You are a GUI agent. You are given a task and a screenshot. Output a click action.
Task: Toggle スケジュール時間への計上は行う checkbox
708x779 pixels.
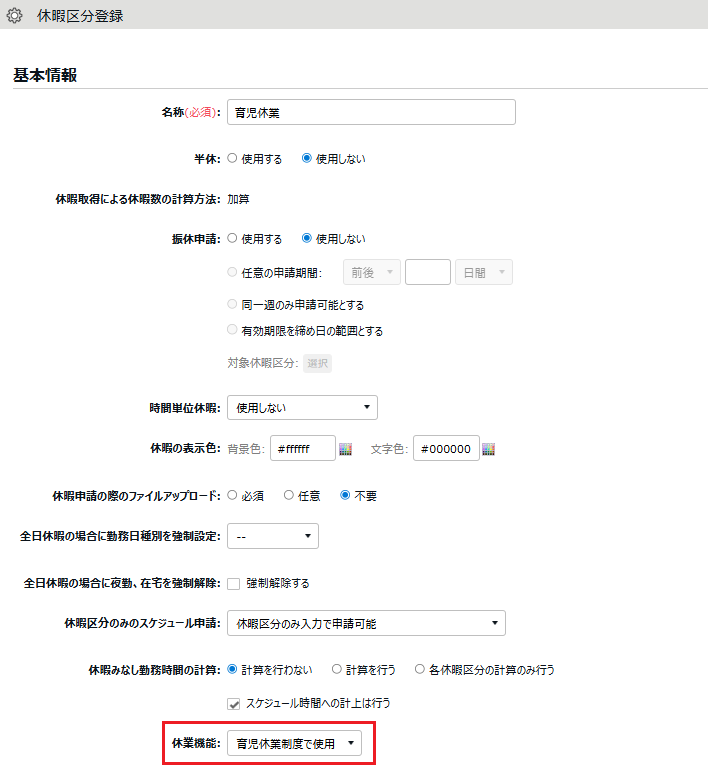pos(234,703)
